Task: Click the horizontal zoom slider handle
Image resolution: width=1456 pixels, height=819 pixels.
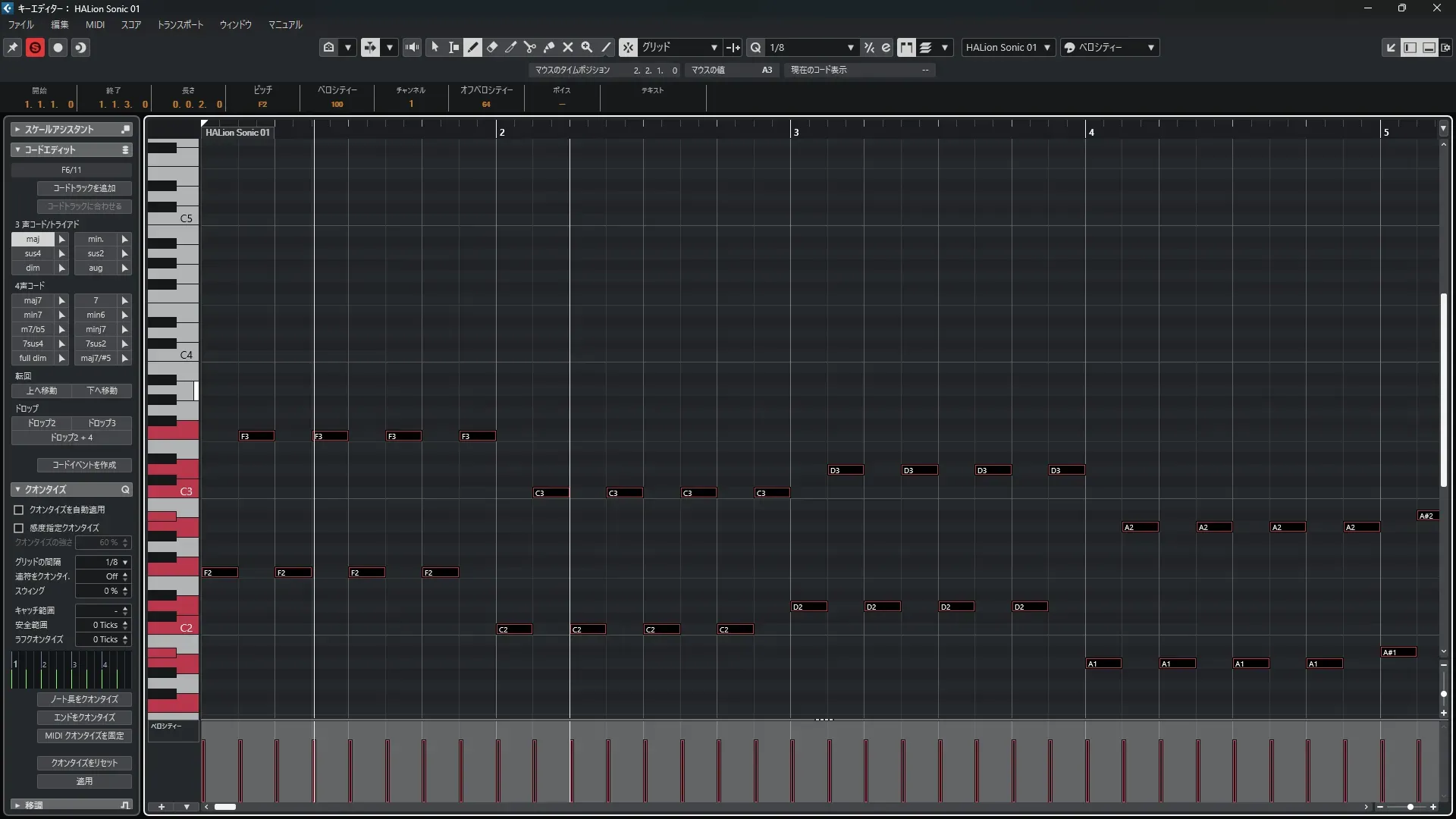Action: point(1410,807)
